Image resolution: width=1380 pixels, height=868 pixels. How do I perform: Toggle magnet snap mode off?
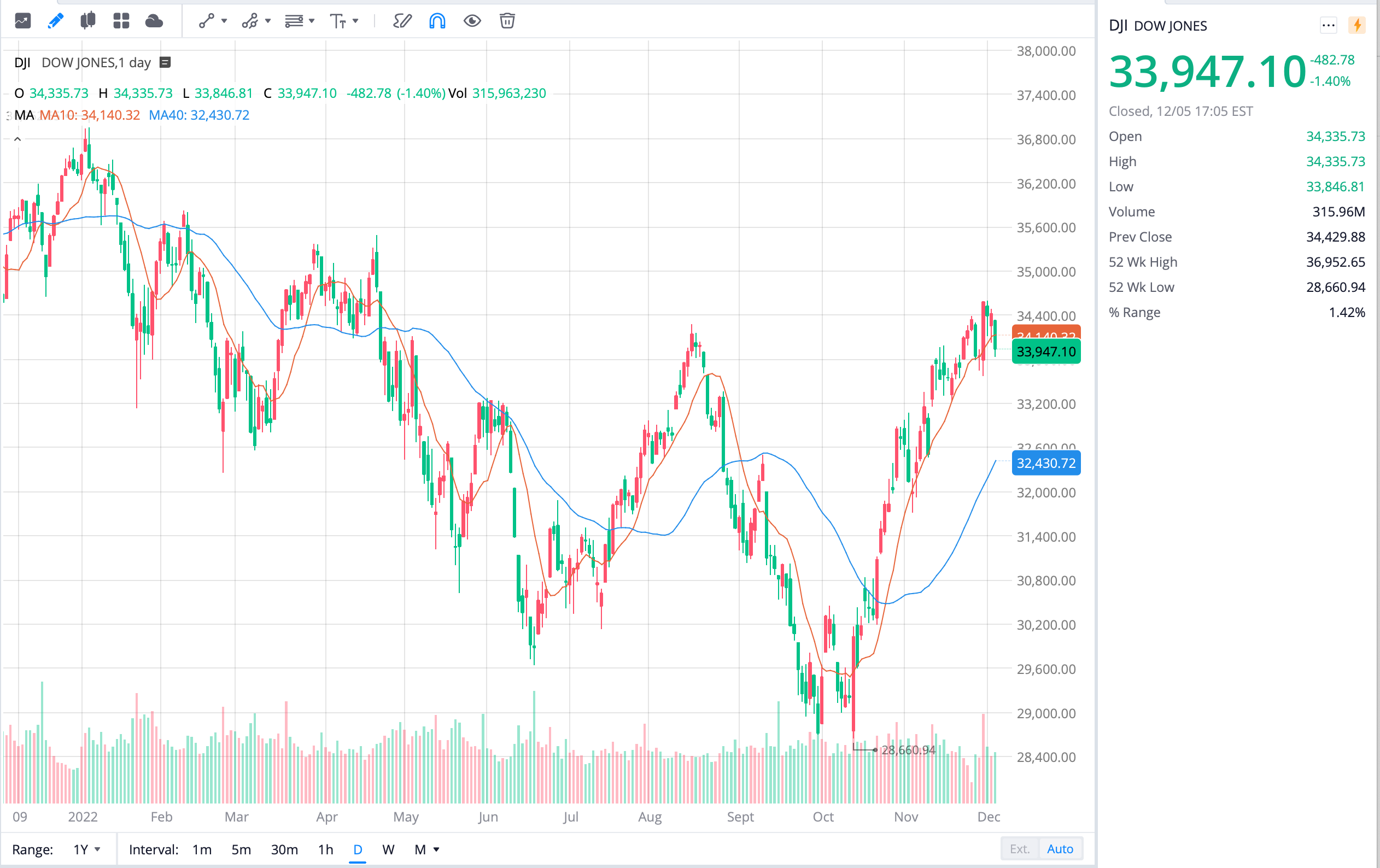point(437,21)
